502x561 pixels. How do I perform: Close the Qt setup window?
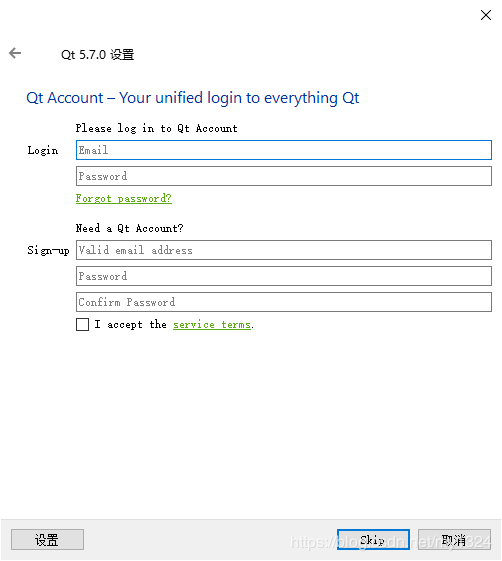click(486, 15)
